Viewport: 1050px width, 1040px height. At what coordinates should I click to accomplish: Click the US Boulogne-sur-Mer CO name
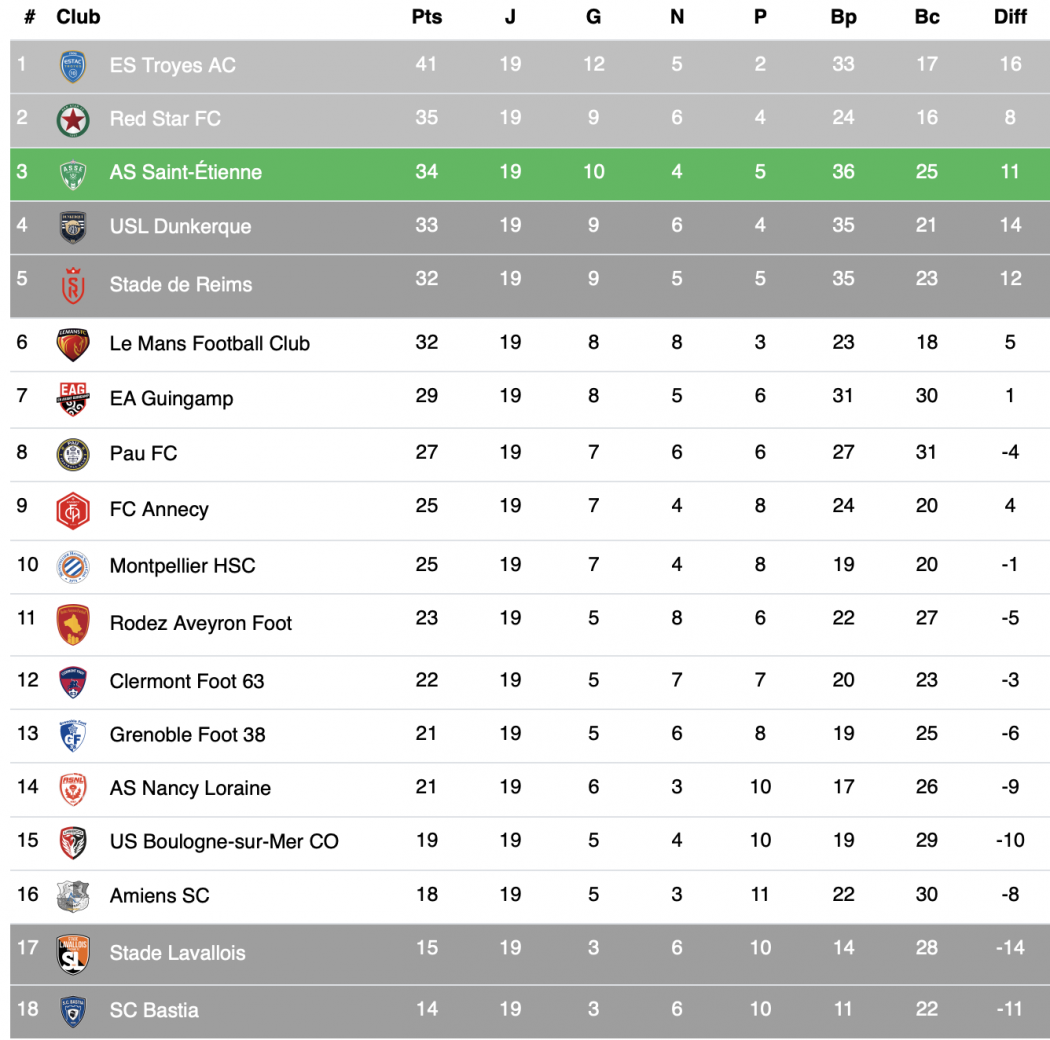tap(224, 841)
